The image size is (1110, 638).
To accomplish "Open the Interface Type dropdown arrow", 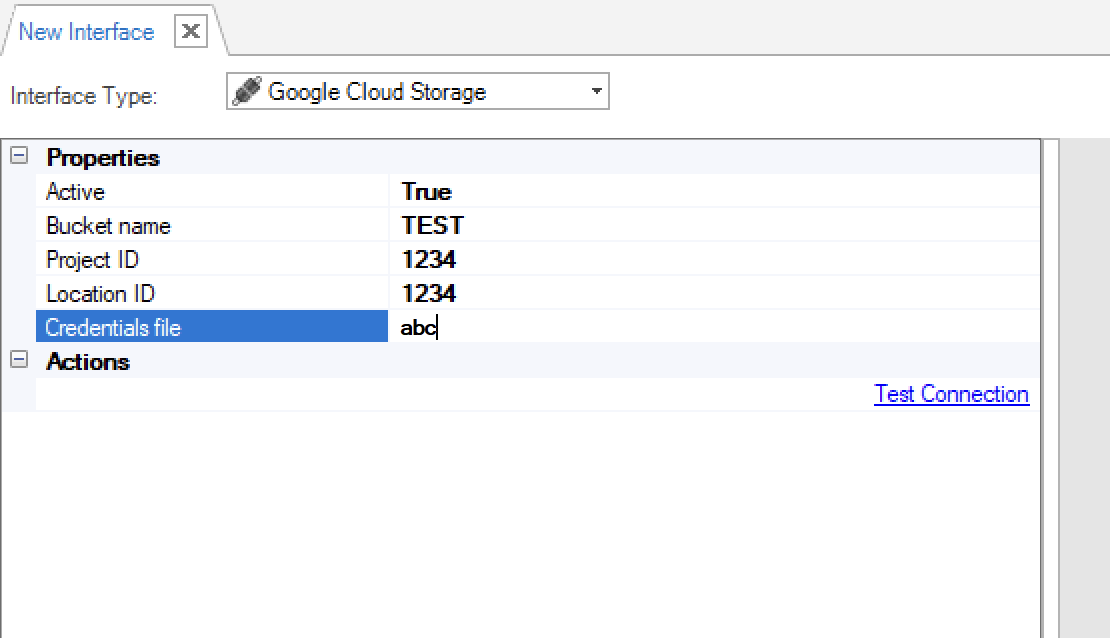I will tap(596, 92).
